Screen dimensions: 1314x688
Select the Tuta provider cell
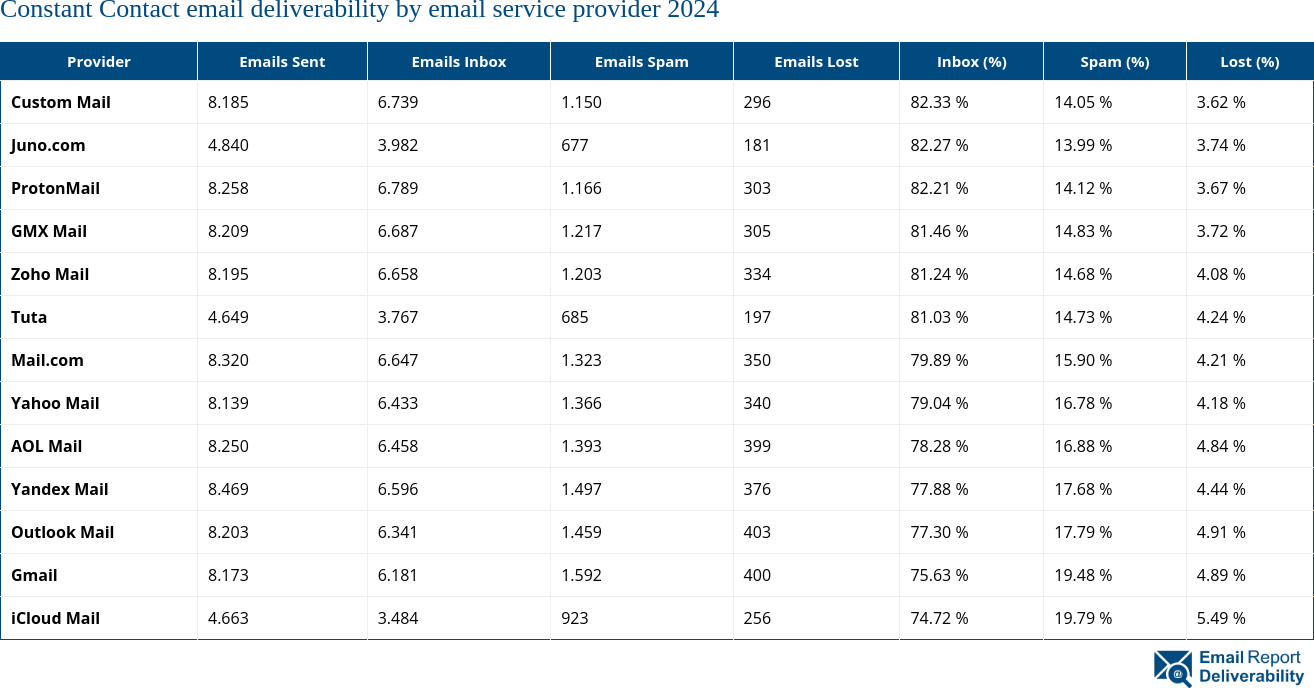99,317
